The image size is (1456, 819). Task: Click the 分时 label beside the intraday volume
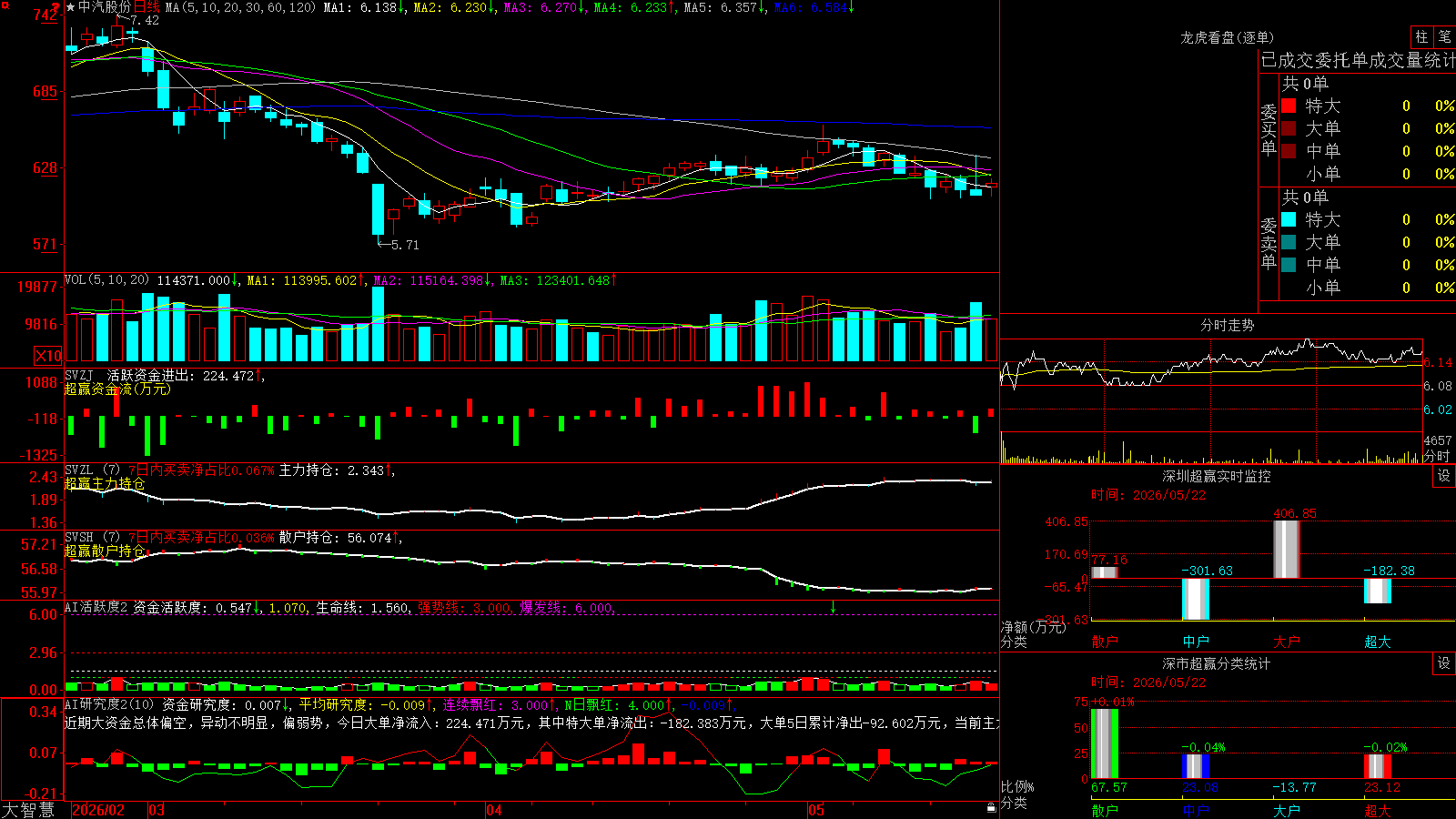click(1438, 456)
